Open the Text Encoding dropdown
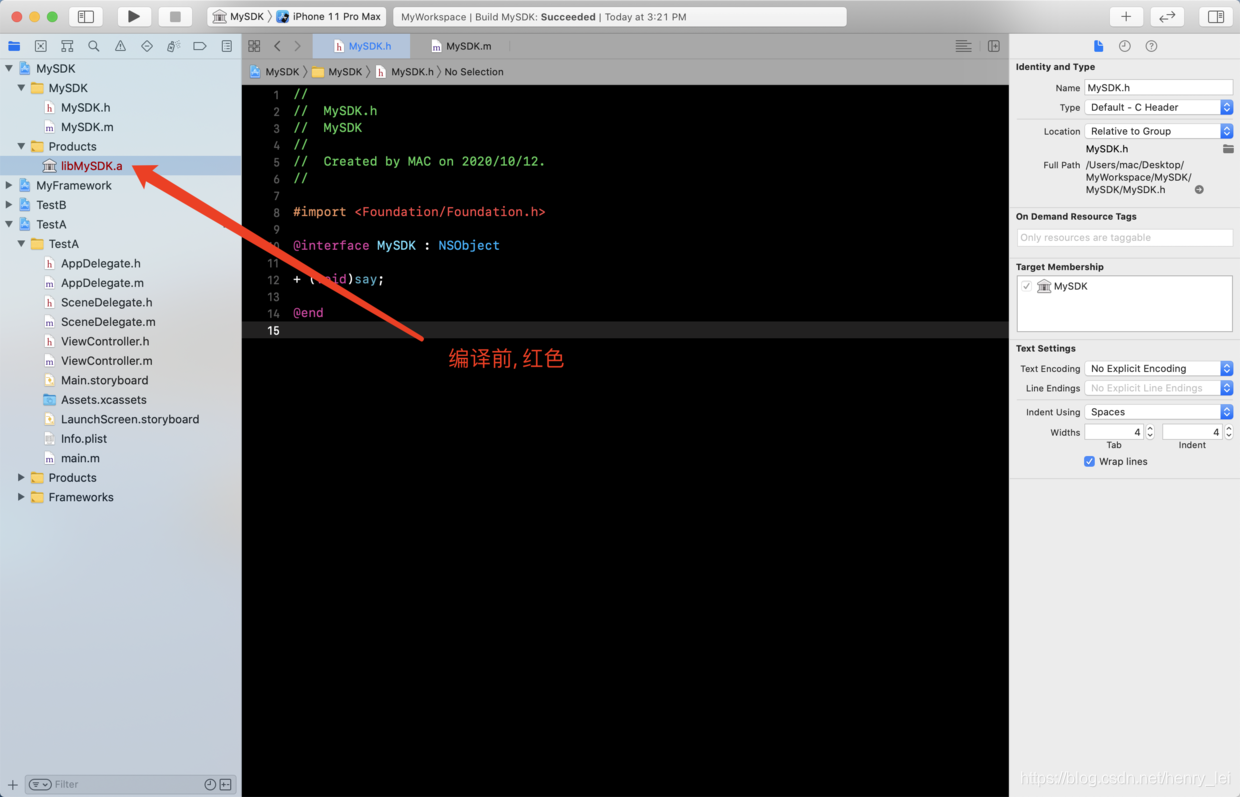1240x797 pixels. 1158,368
